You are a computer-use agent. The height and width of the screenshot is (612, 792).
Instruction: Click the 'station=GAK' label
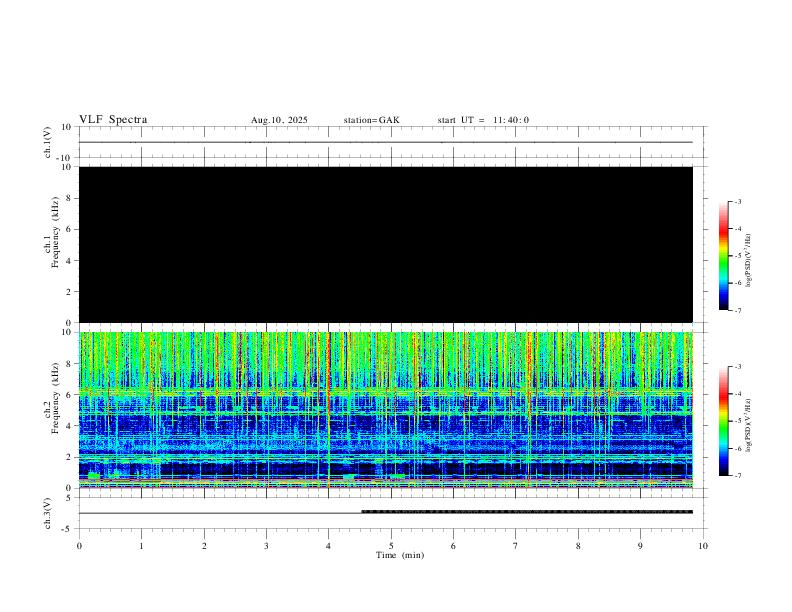(x=372, y=120)
